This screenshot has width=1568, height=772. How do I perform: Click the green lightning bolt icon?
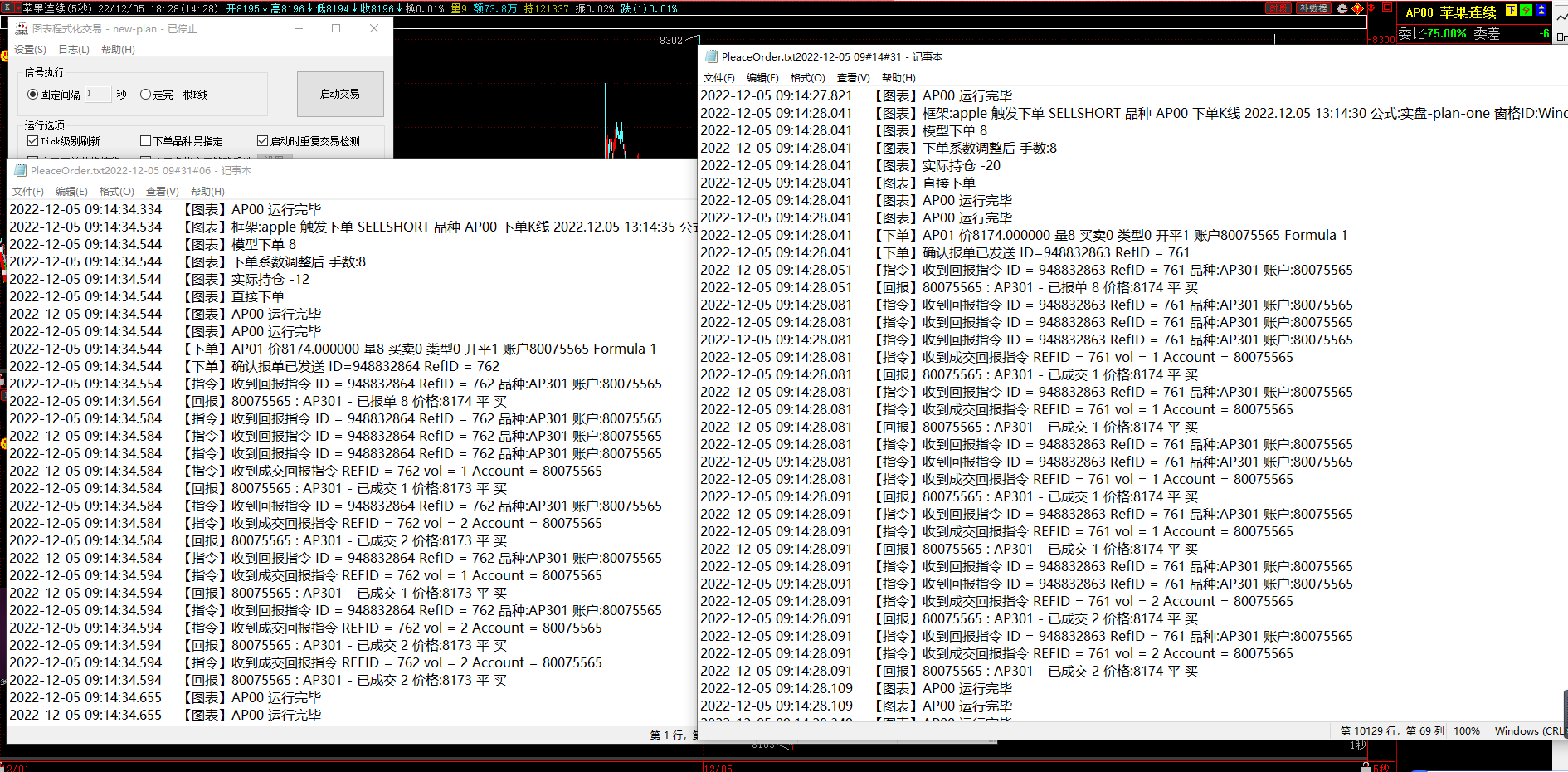(x=1526, y=11)
